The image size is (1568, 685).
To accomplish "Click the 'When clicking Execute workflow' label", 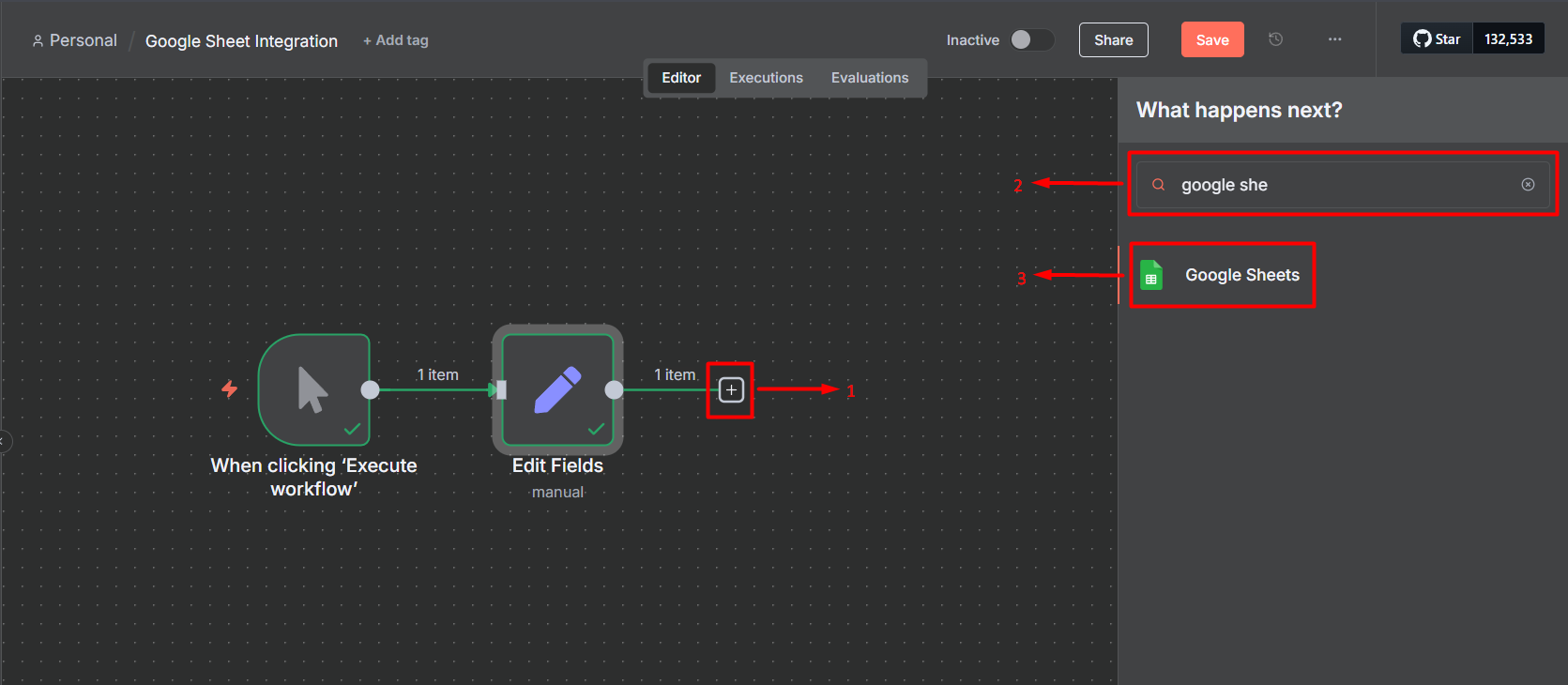I will click(x=313, y=477).
